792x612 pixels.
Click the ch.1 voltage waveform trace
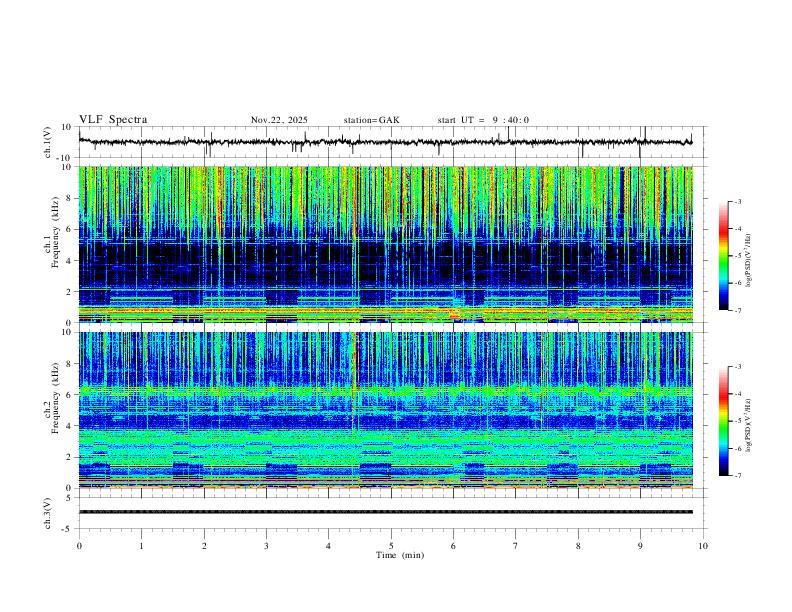click(385, 142)
